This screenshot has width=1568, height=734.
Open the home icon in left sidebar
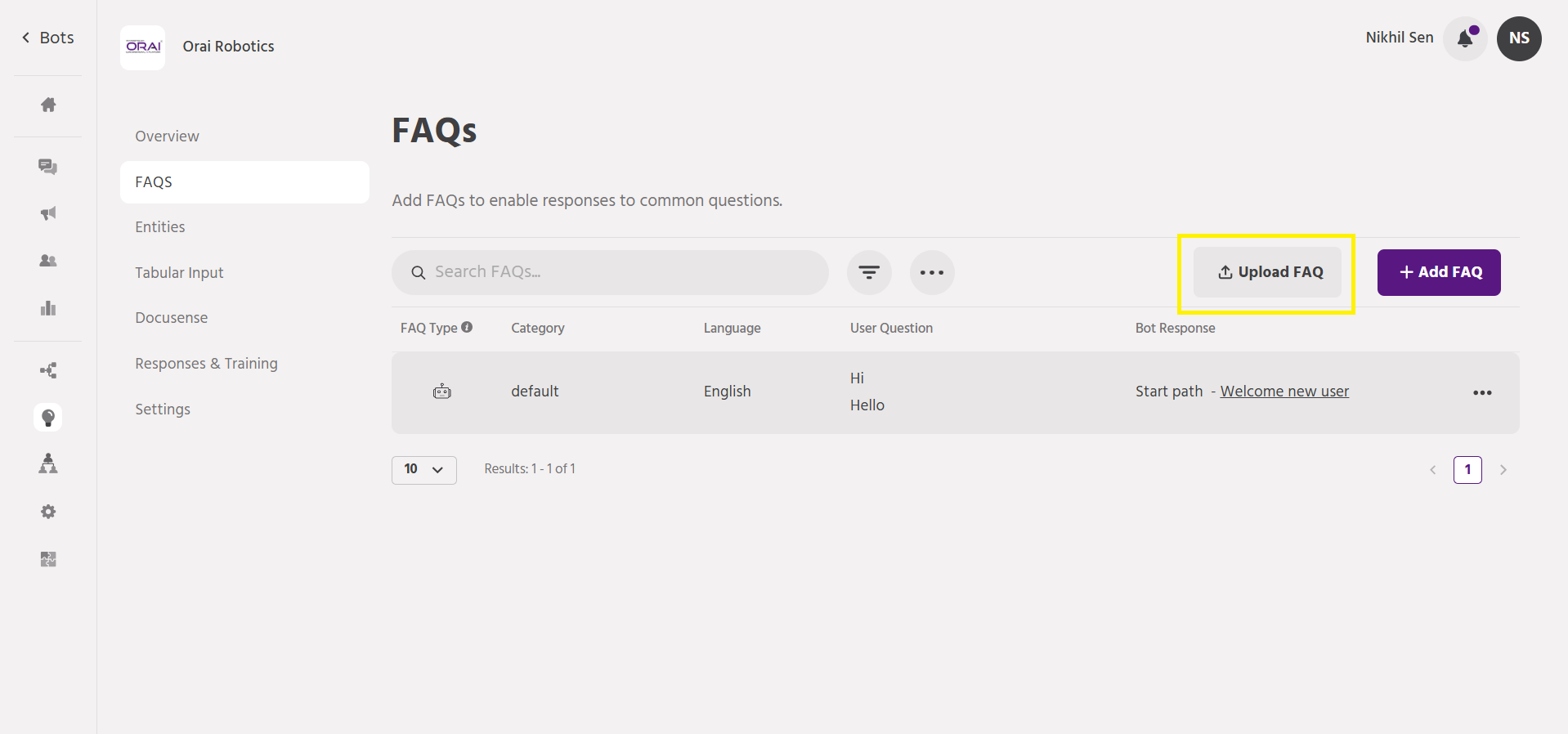(48, 105)
